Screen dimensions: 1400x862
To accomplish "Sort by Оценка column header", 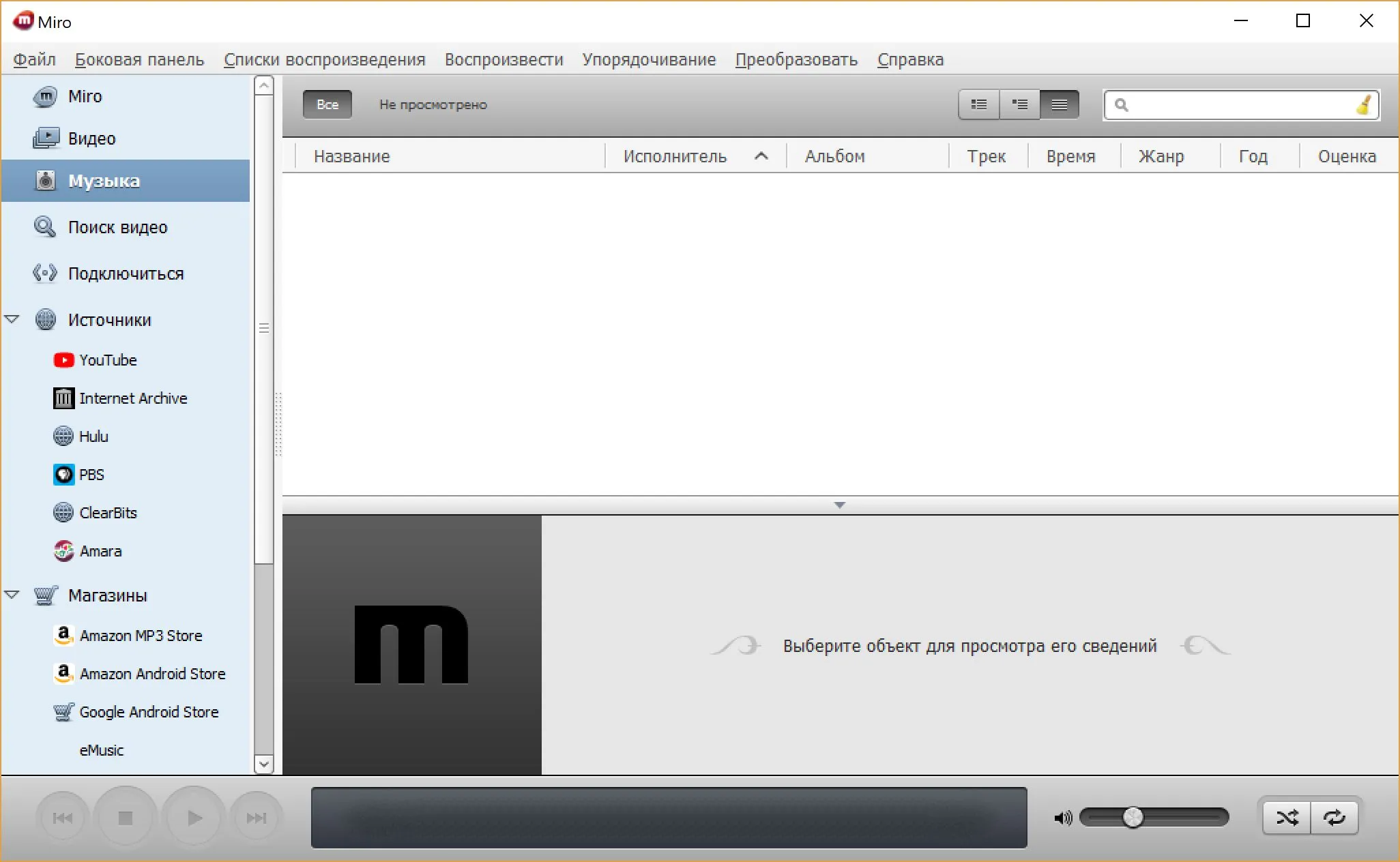I will [1348, 156].
